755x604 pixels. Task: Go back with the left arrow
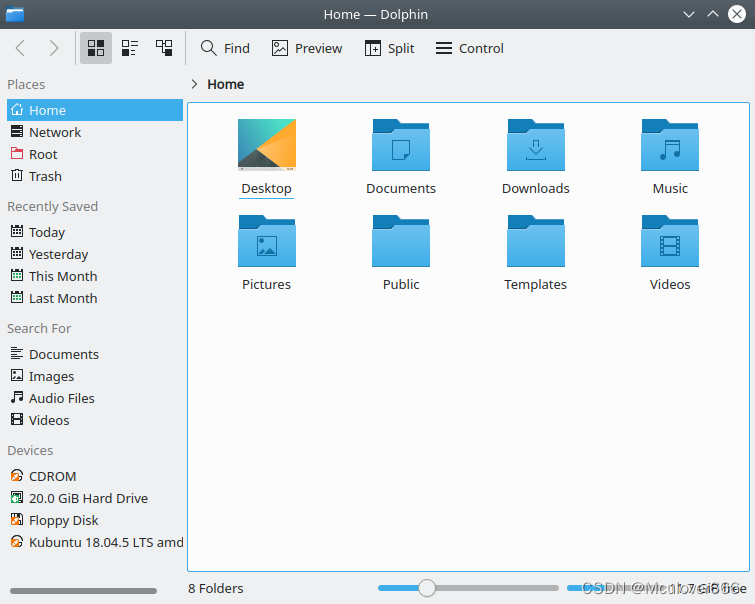point(20,48)
